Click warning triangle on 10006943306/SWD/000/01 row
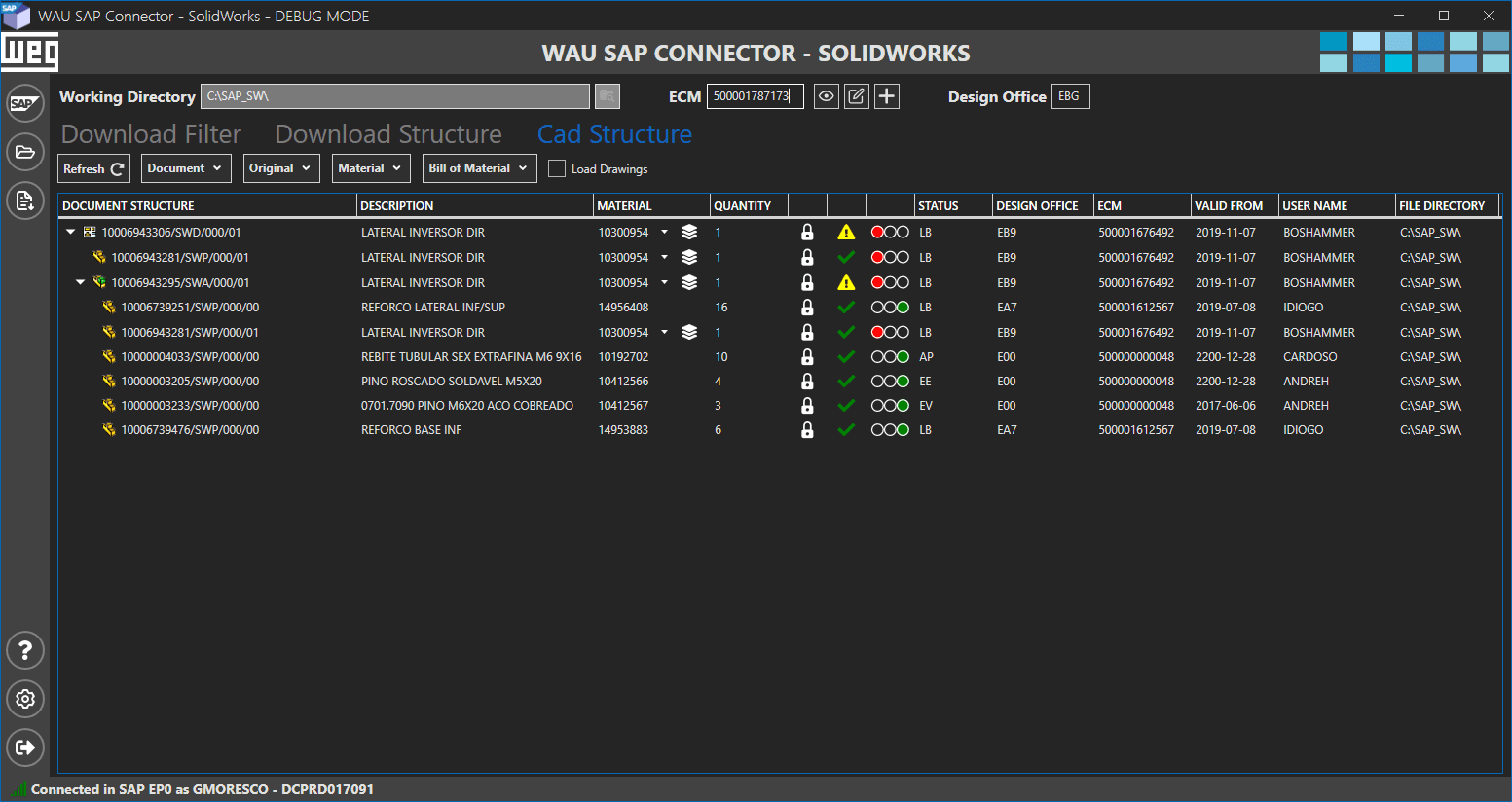Viewport: 1512px width, 802px height. (x=846, y=232)
